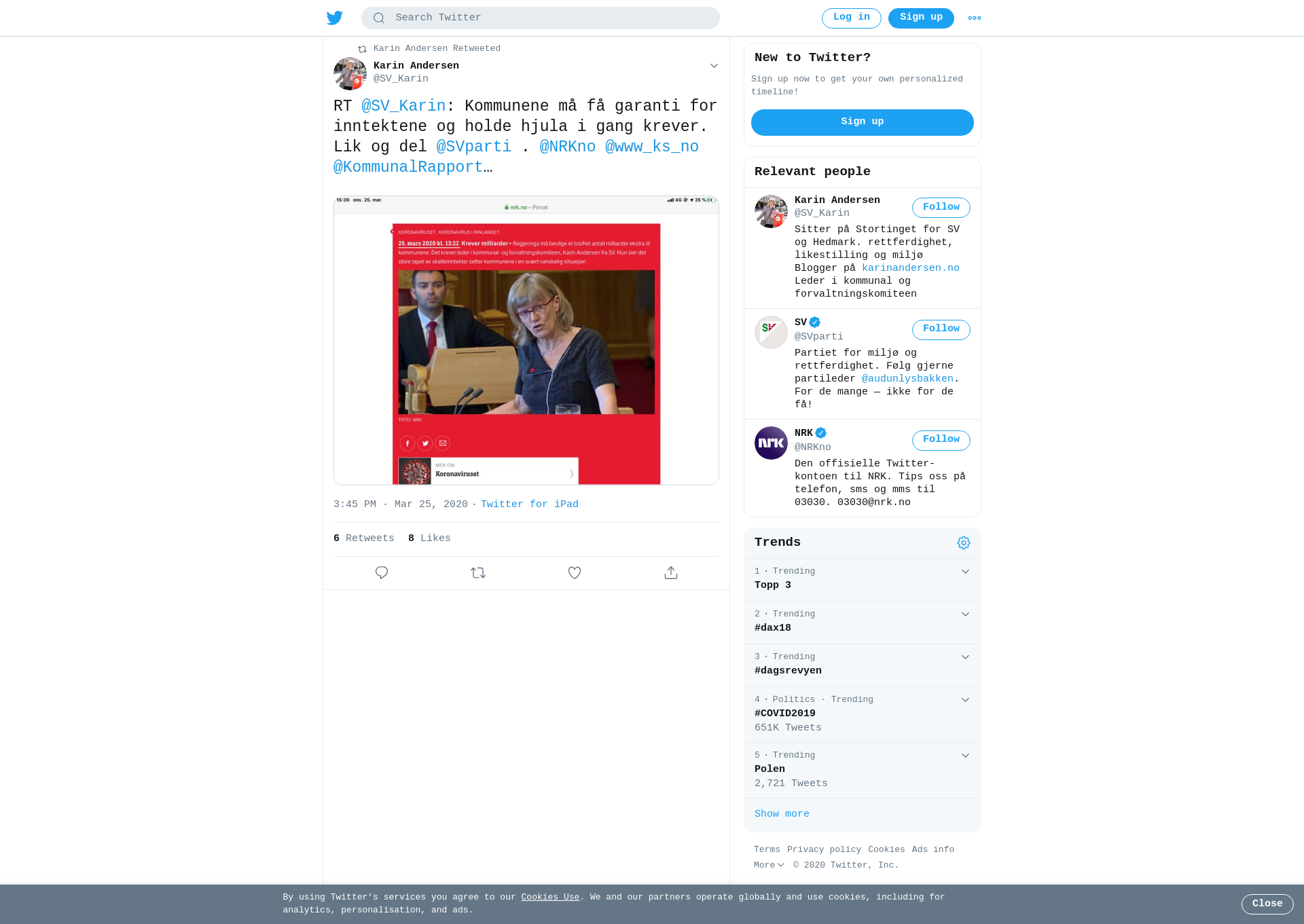Like the tweet with the heart icon

point(575,573)
